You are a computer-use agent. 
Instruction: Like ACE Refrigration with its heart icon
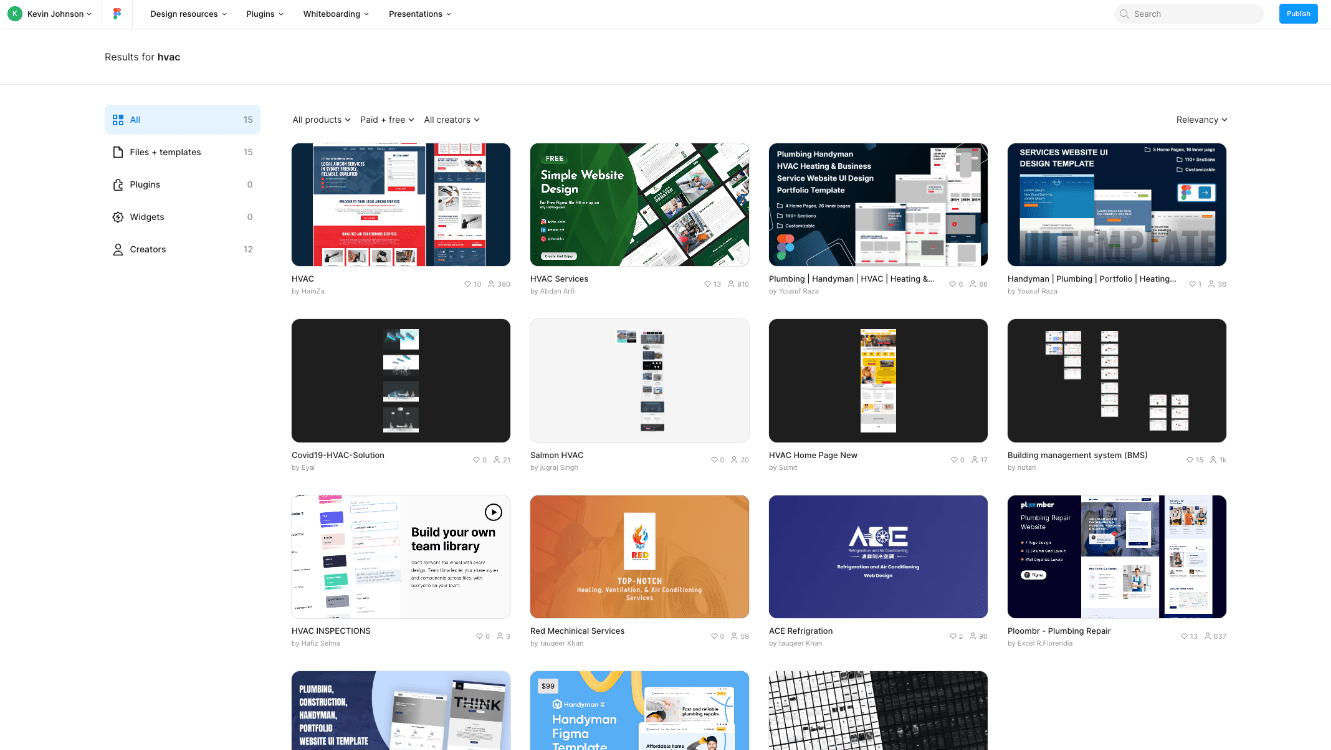[x=952, y=637]
